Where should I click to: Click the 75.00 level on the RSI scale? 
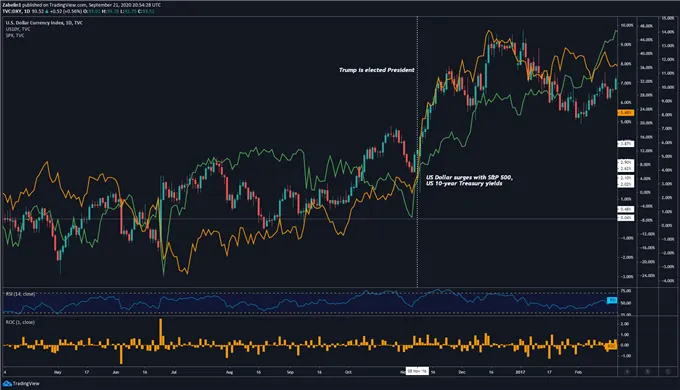coord(626,291)
